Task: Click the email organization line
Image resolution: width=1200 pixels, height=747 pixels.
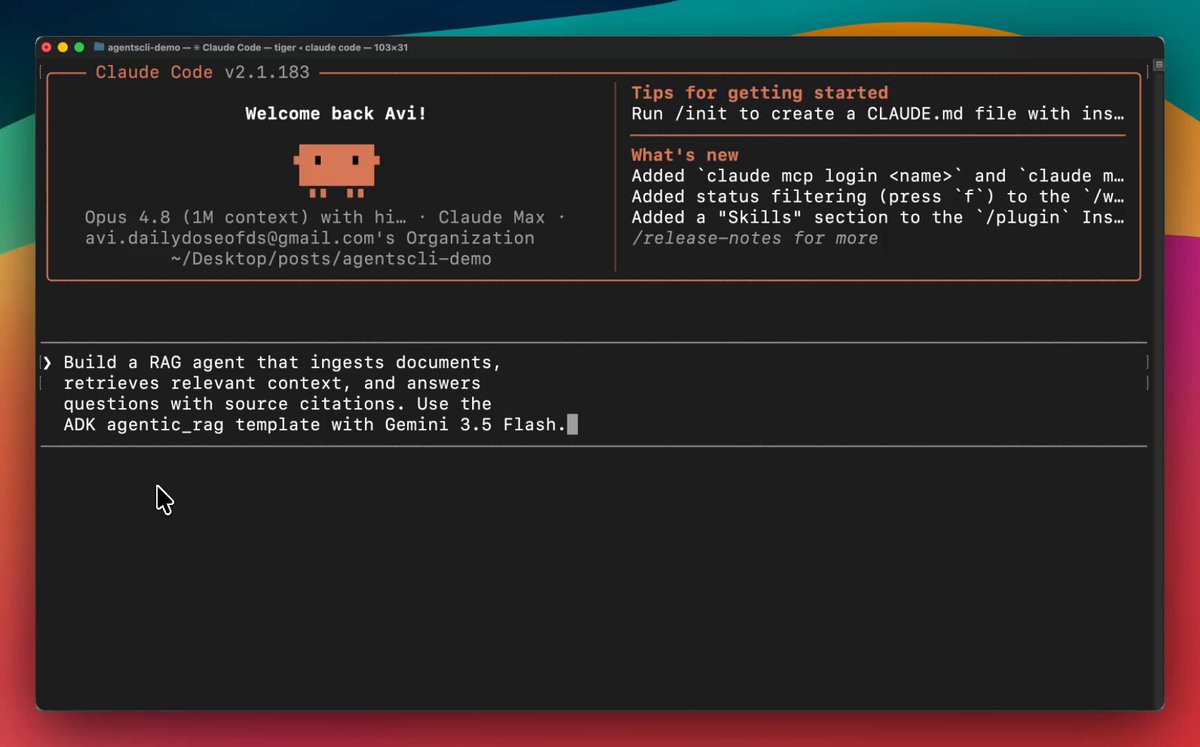Action: click(310, 238)
